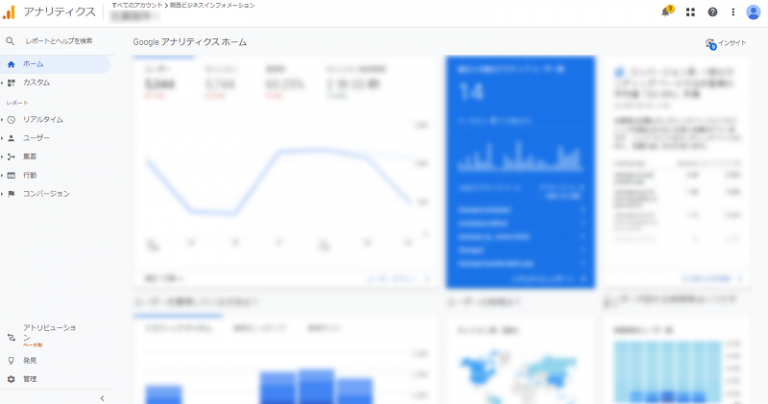Screen dimensions: 768x404
Task: Open the Google apps grid icon
Action: point(690,12)
